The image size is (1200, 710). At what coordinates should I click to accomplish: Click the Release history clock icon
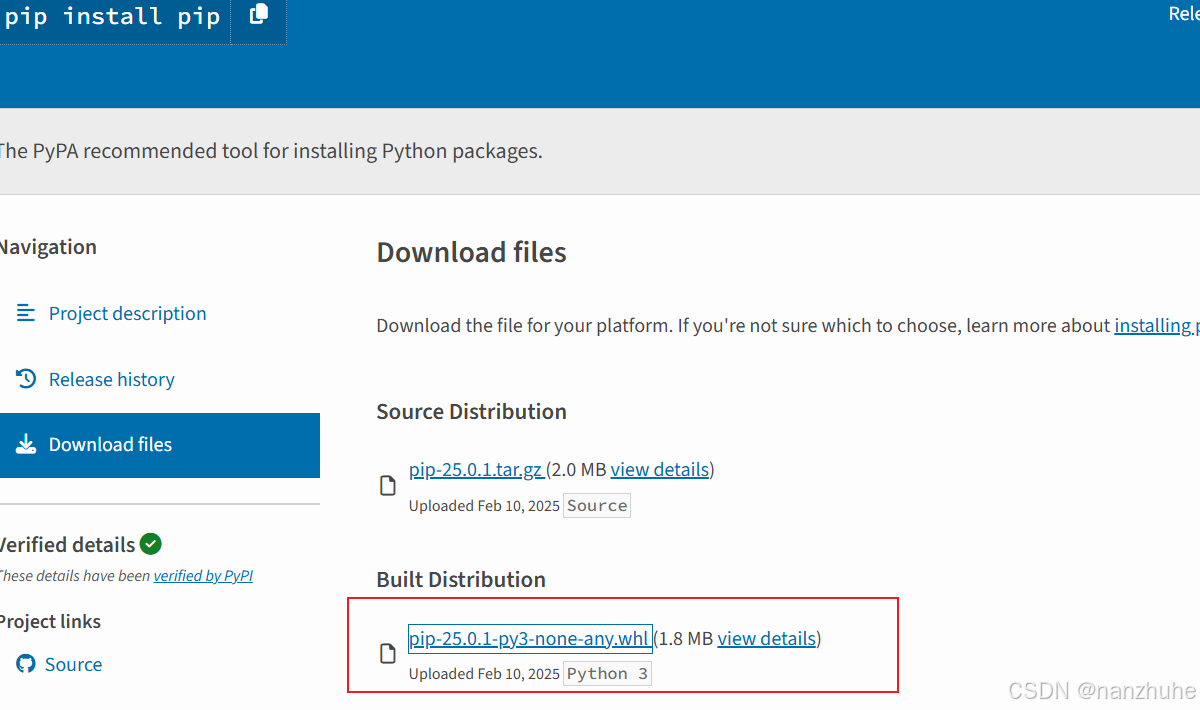[26, 379]
